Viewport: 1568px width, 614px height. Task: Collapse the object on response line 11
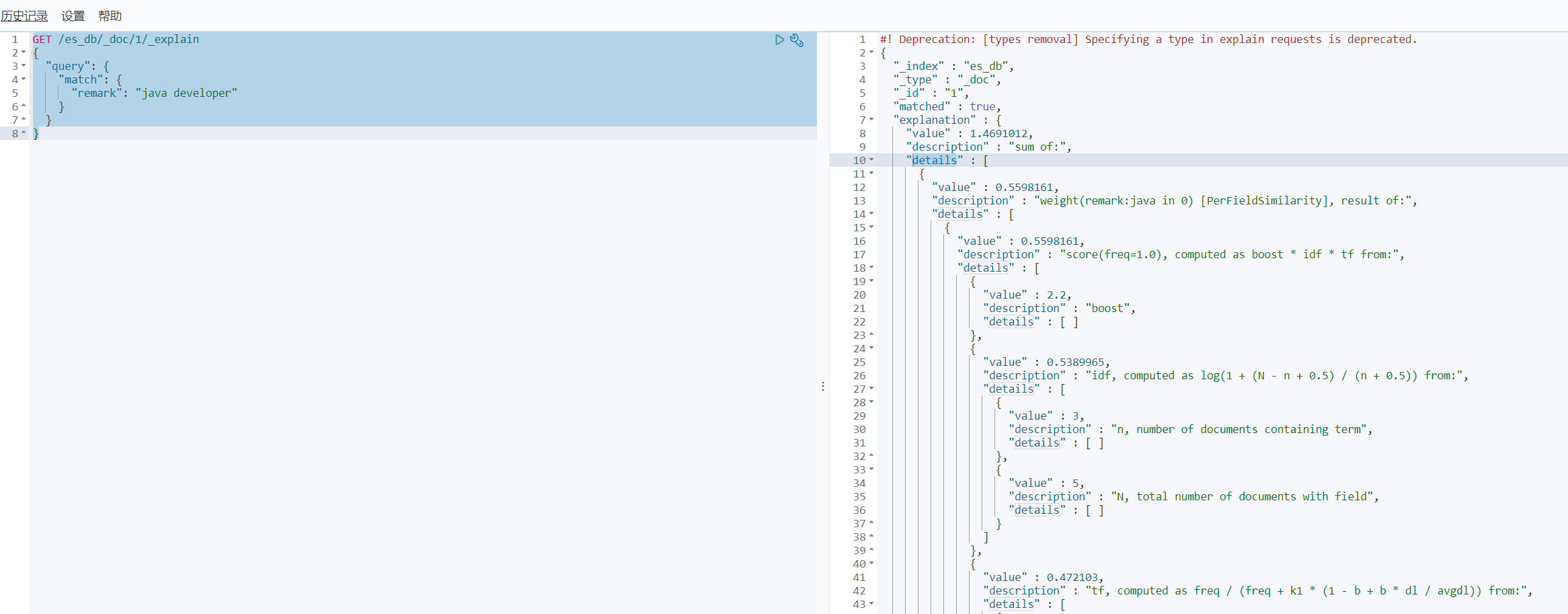click(871, 174)
